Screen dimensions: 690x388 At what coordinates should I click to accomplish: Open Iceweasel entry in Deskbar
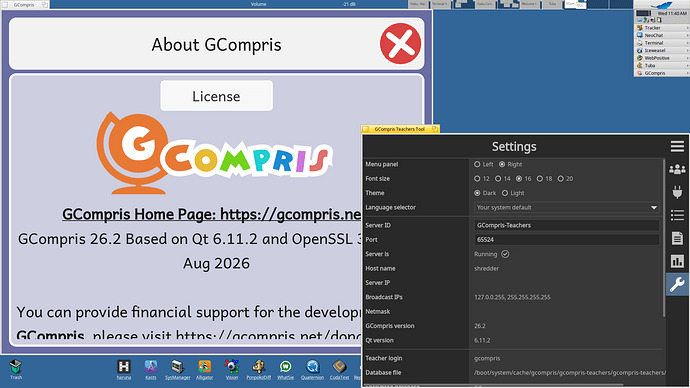[x=661, y=50]
